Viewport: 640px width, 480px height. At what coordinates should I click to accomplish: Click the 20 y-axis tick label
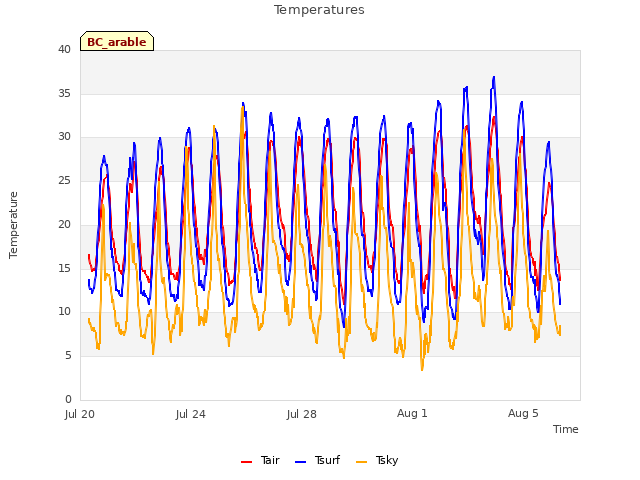(x=64, y=224)
